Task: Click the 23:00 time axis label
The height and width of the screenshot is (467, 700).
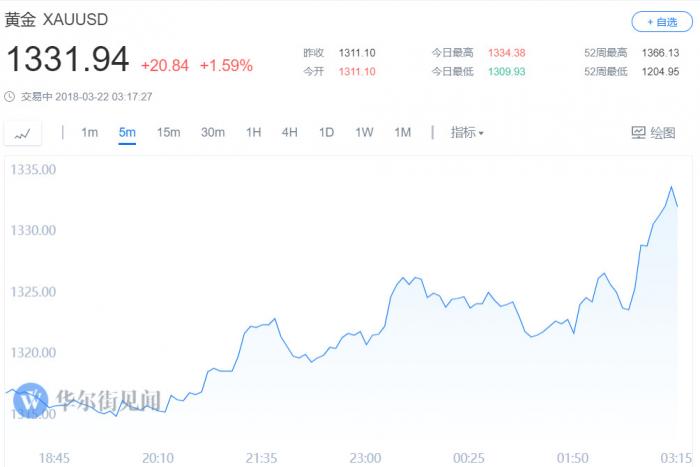Action: [x=365, y=457]
